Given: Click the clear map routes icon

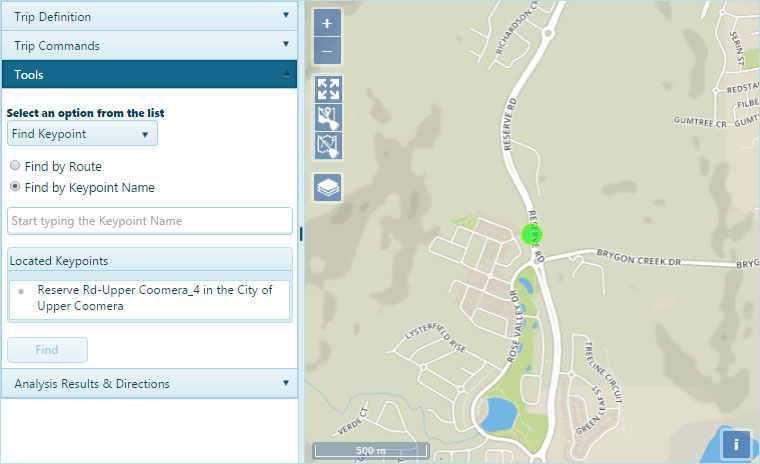Looking at the screenshot, I should 328,146.
